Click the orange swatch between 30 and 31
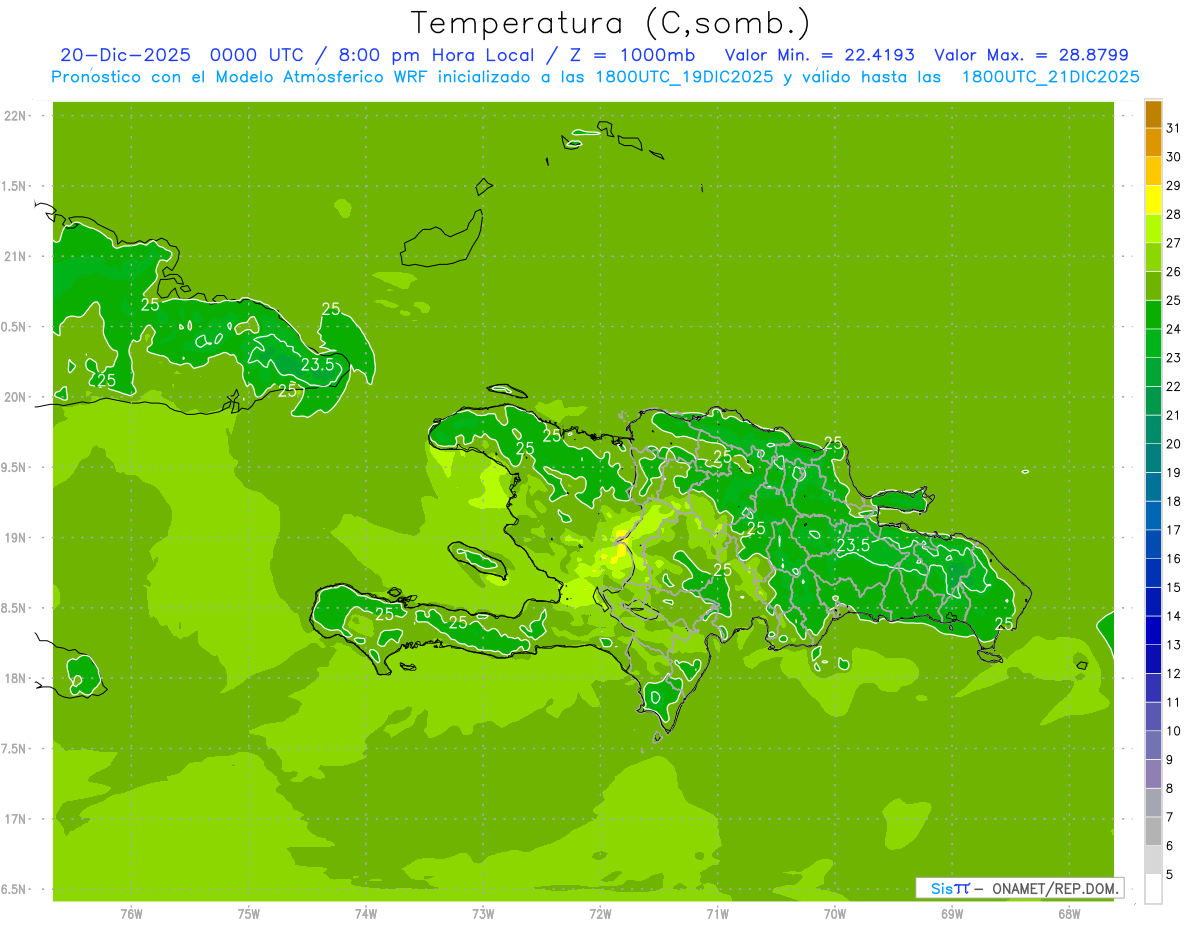The image size is (1200, 927). (x=1153, y=143)
